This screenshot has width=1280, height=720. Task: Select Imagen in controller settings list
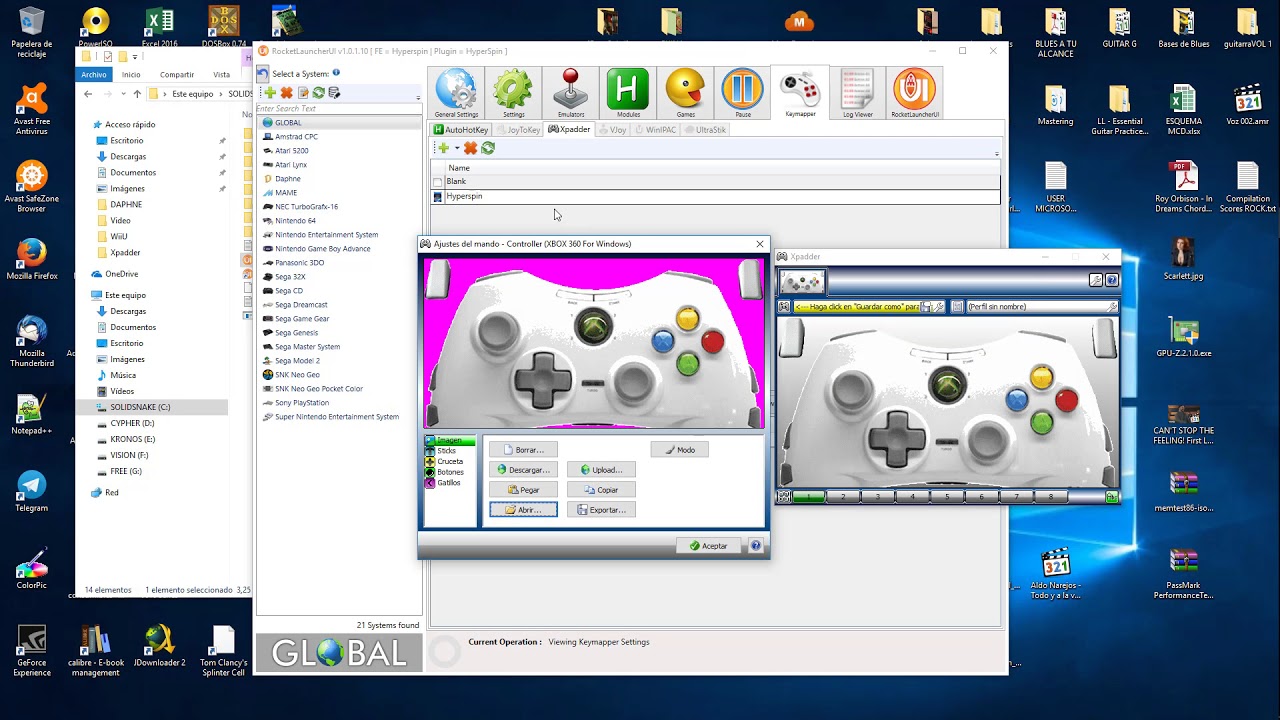[449, 440]
